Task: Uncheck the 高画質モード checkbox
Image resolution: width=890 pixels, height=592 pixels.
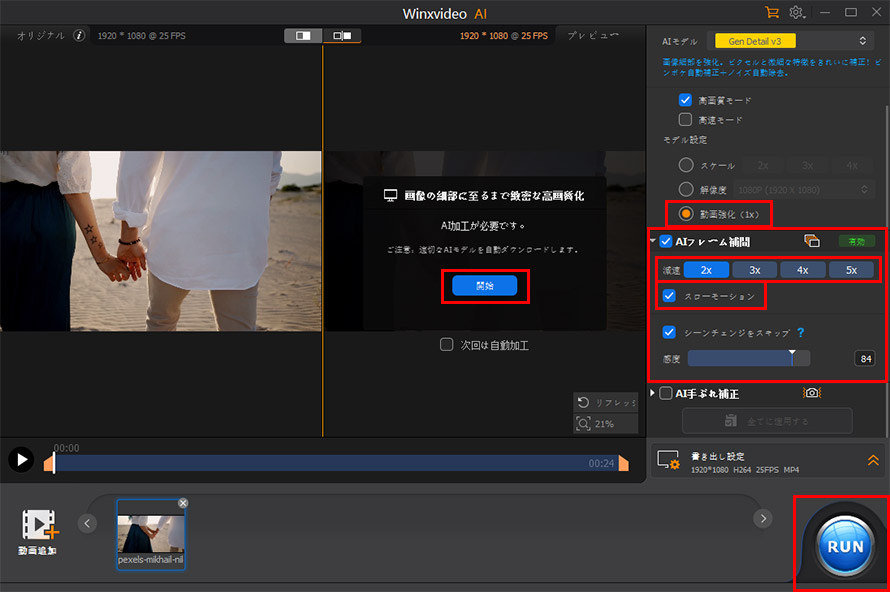Action: pos(685,100)
